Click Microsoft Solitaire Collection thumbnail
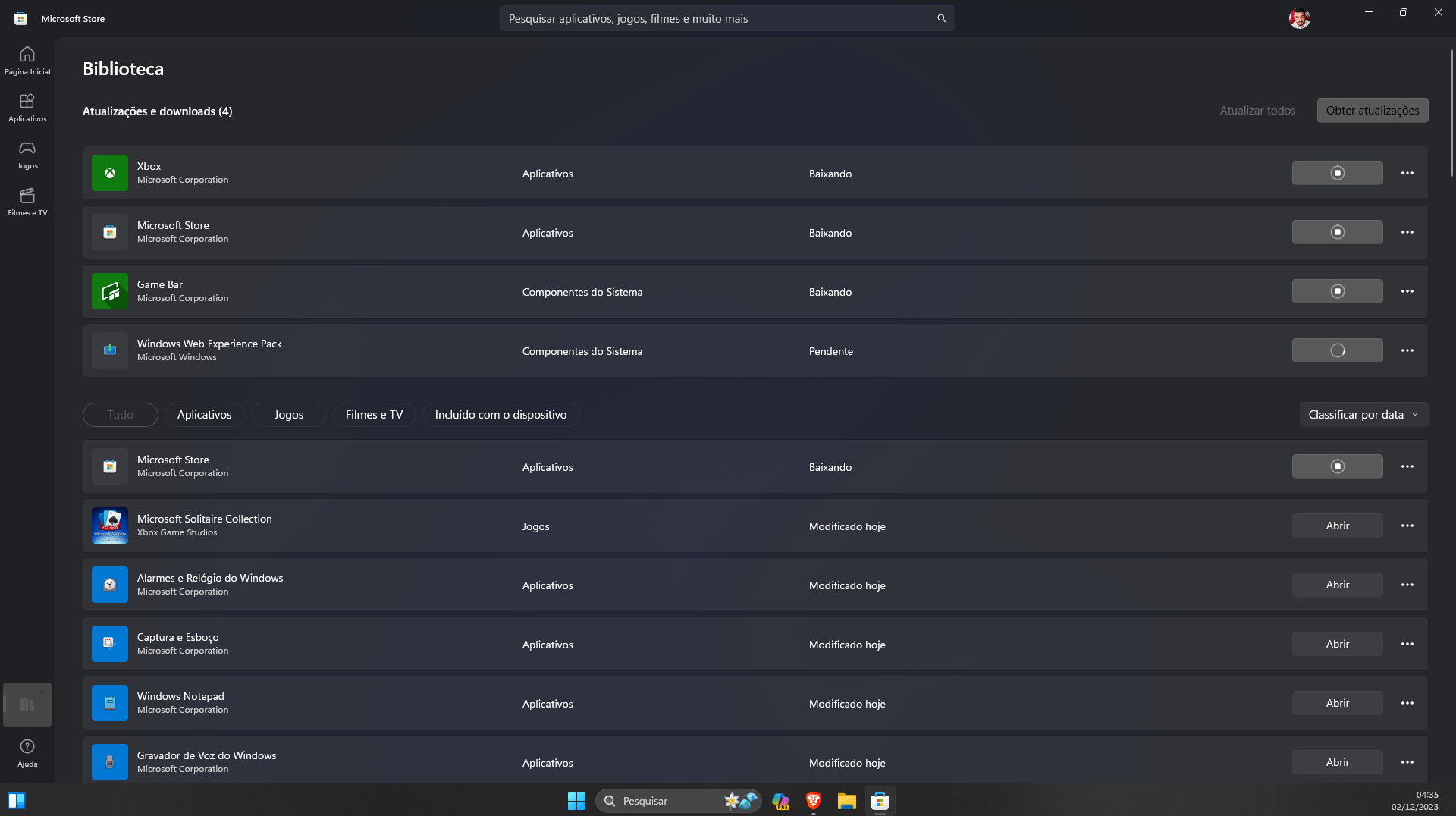Image resolution: width=1456 pixels, height=816 pixels. click(110, 526)
